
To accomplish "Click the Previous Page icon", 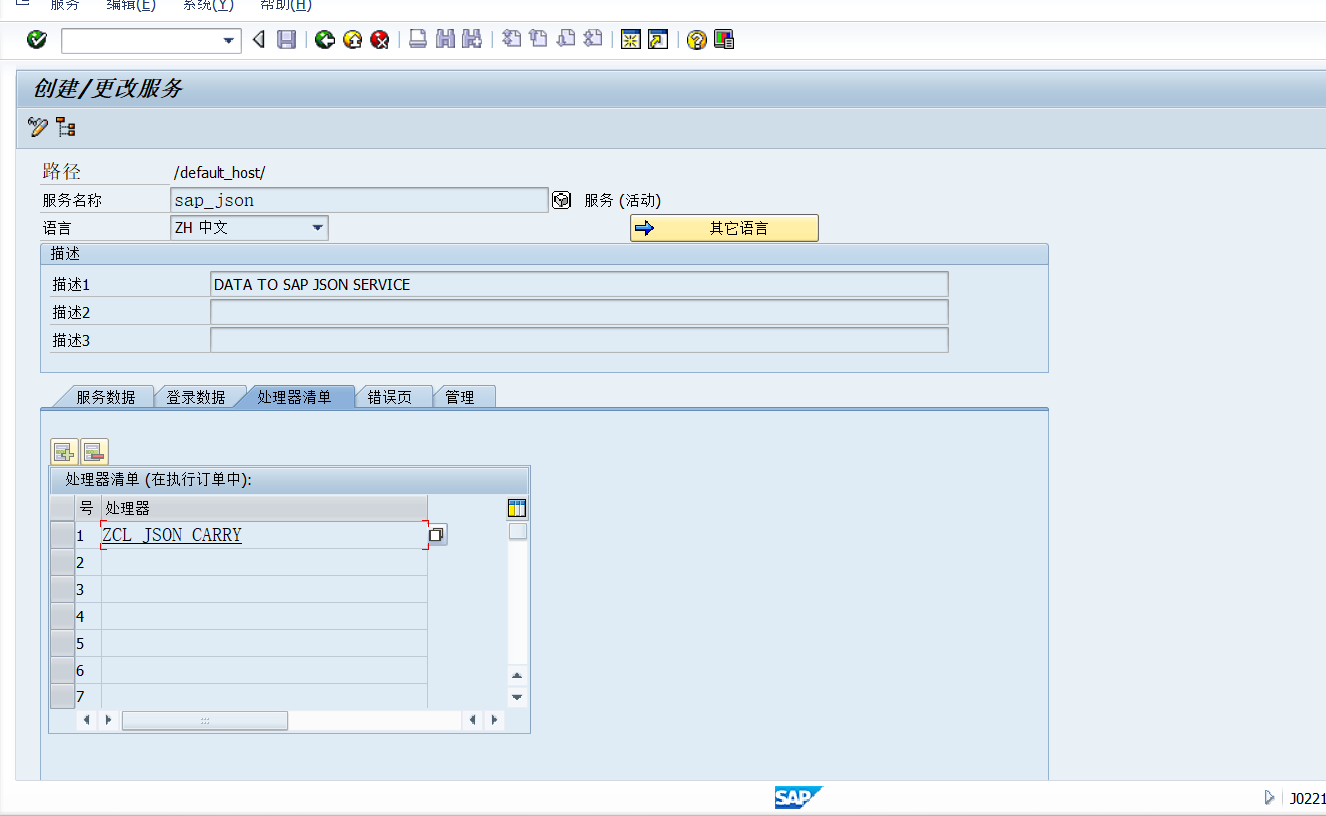I will click(x=539, y=40).
